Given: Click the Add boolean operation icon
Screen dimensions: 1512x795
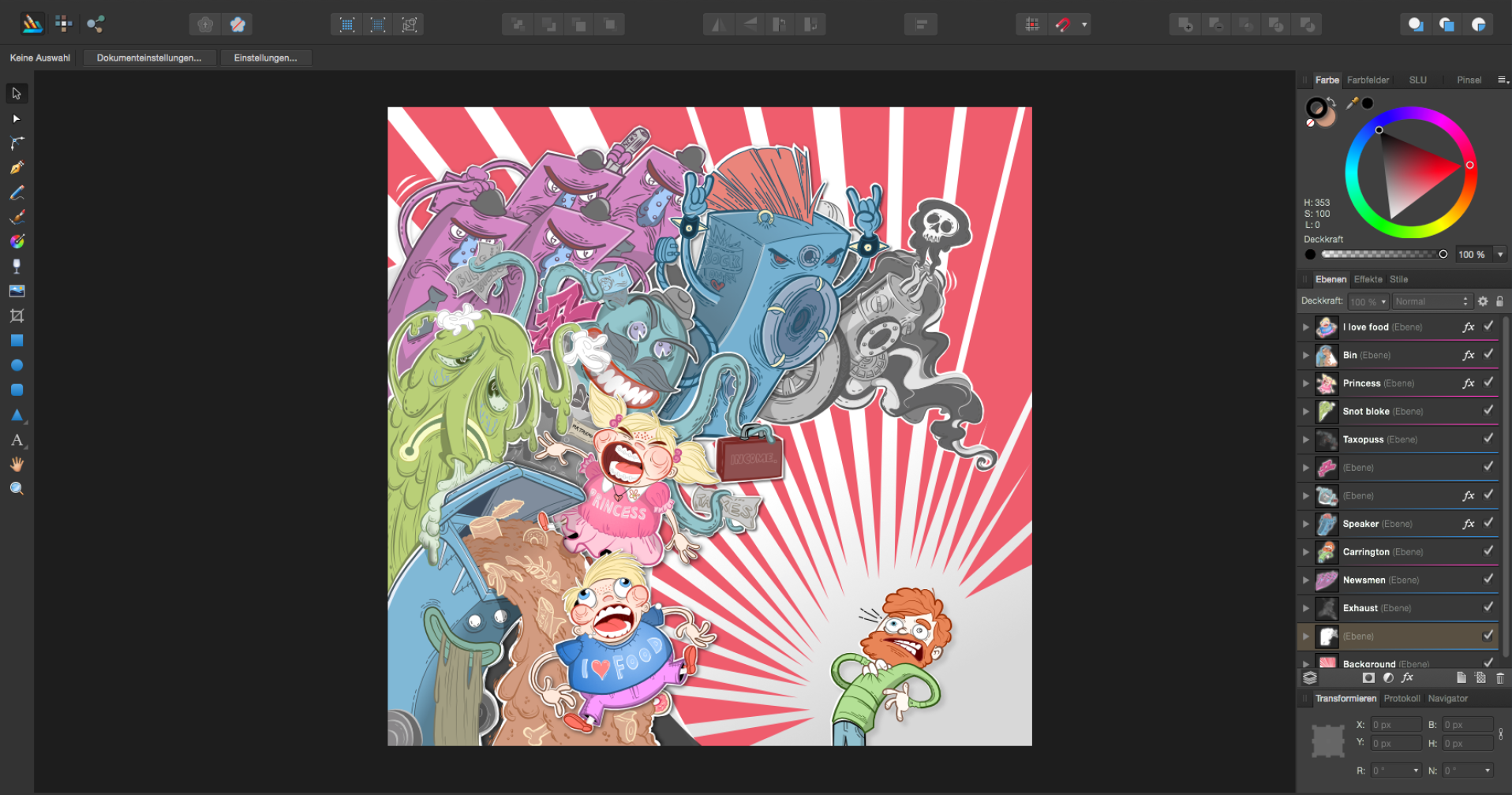Looking at the screenshot, I should (1185, 24).
